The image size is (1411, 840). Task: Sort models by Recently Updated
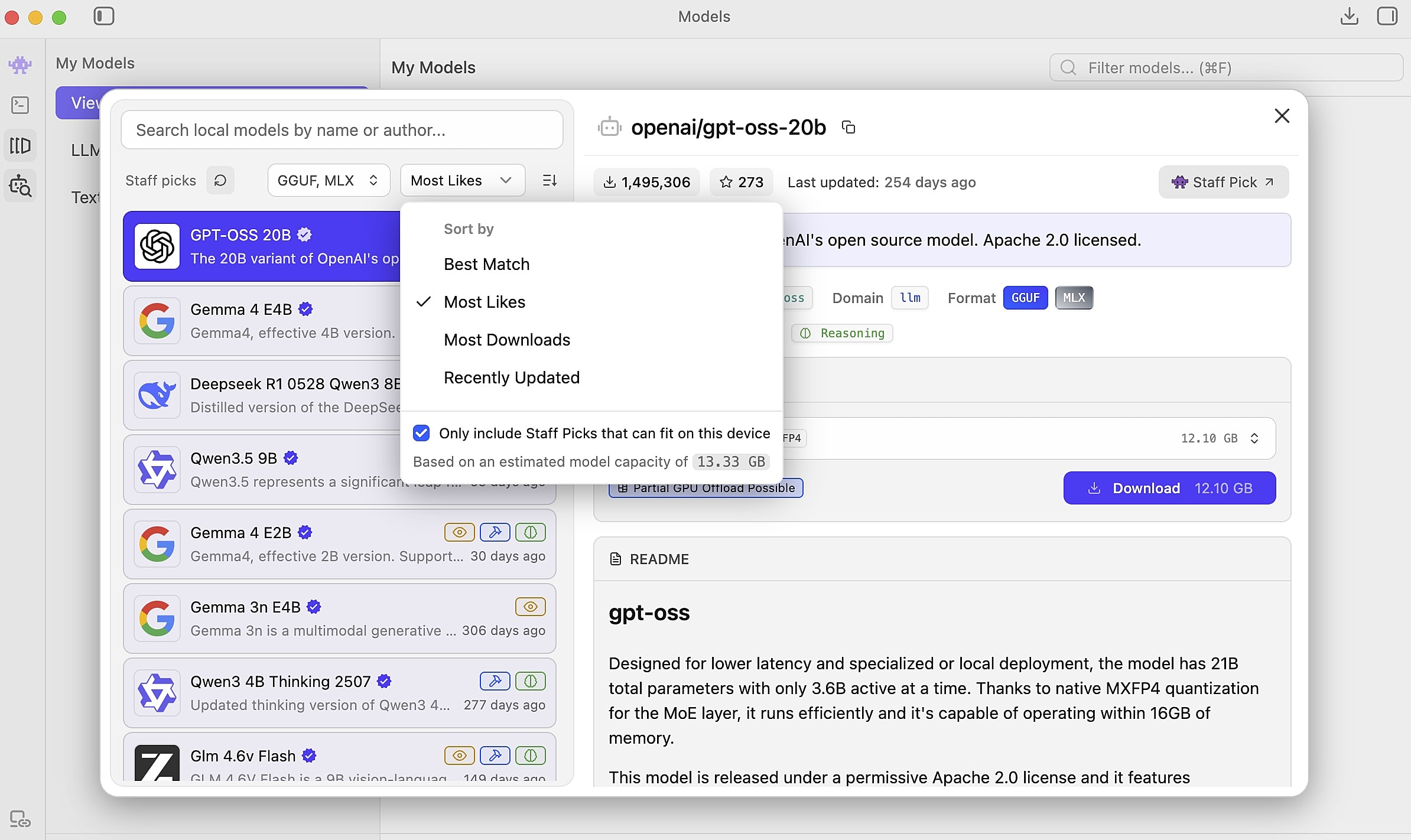(512, 377)
